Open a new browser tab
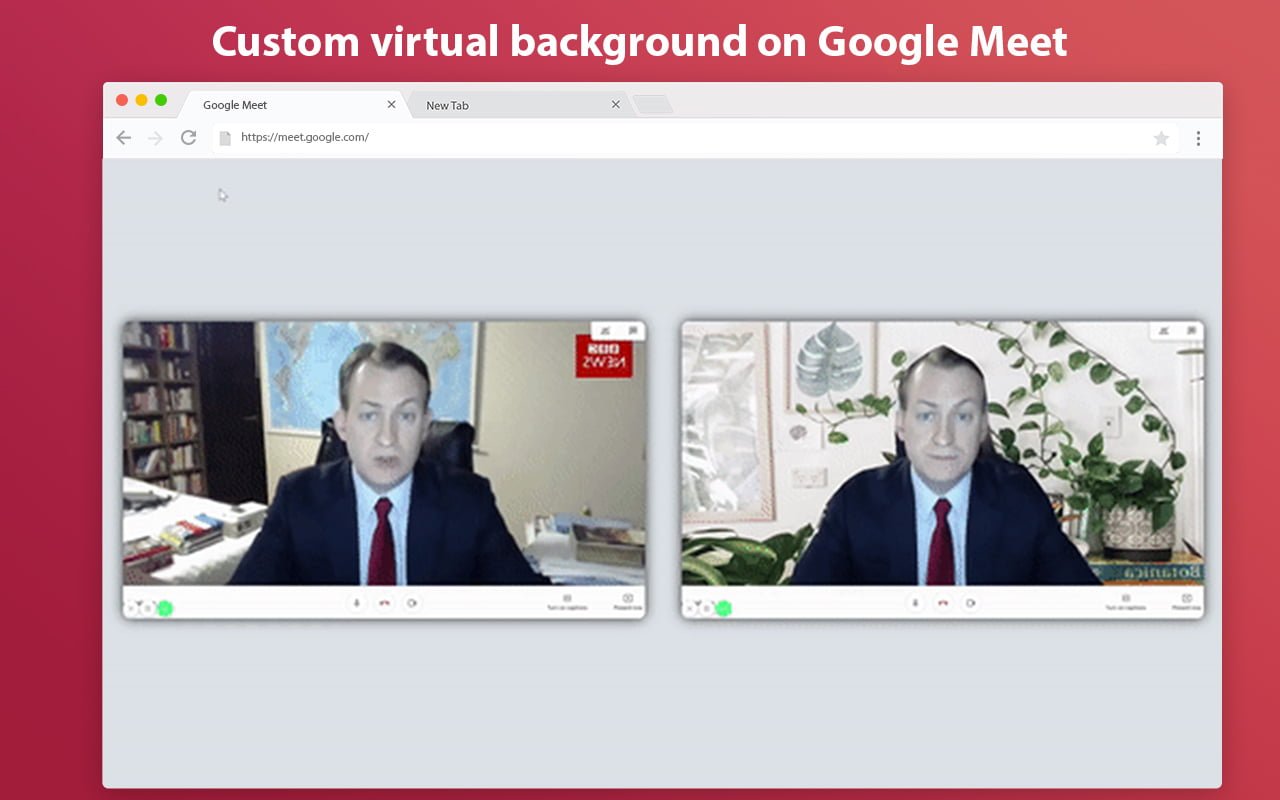This screenshot has width=1280, height=800. tap(653, 104)
